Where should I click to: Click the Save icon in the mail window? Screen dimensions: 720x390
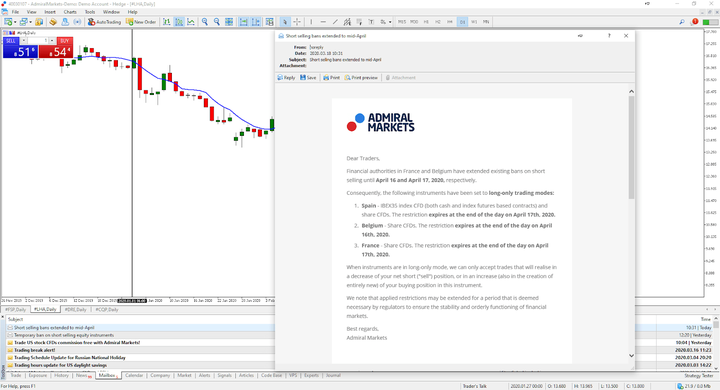(x=308, y=78)
